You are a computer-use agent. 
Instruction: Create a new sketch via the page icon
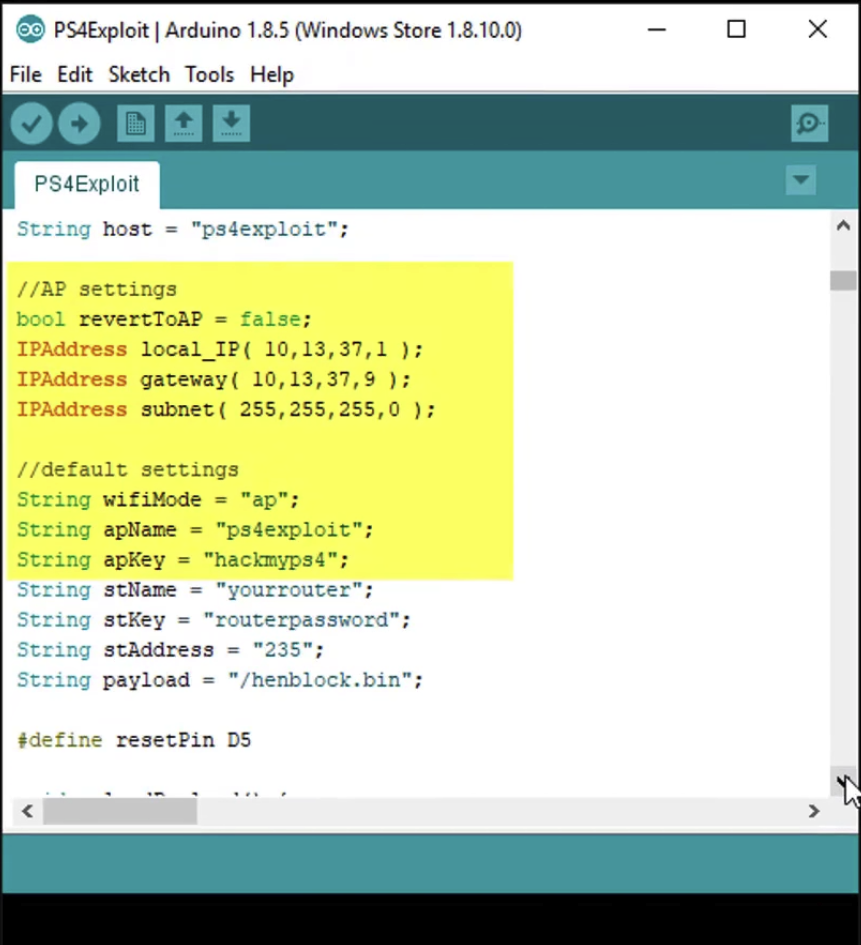pyautogui.click(x=136, y=124)
